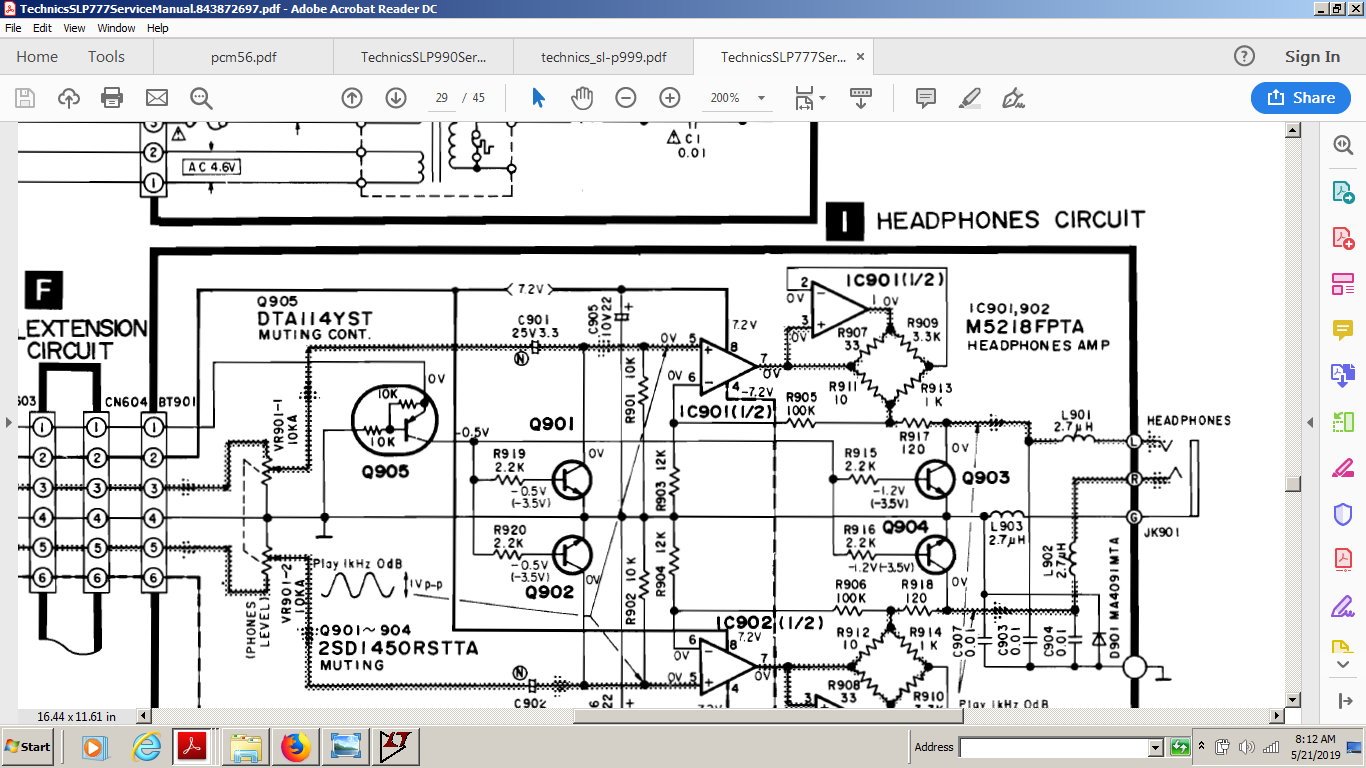Viewport: 1366px width, 768px height.
Task: Activate the Hand pan tool
Action: [x=582, y=98]
